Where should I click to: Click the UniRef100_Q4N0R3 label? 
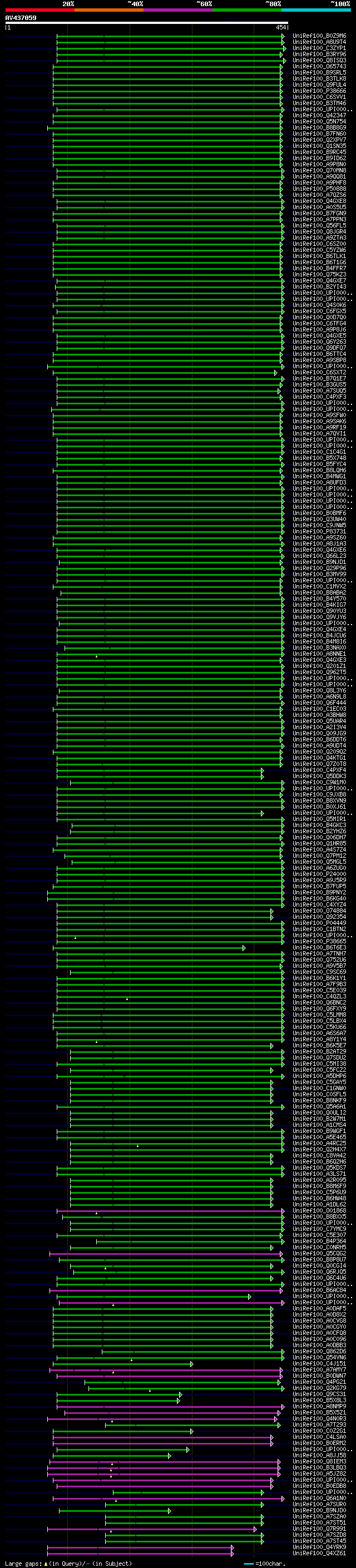pyautogui.click(x=319, y=1418)
